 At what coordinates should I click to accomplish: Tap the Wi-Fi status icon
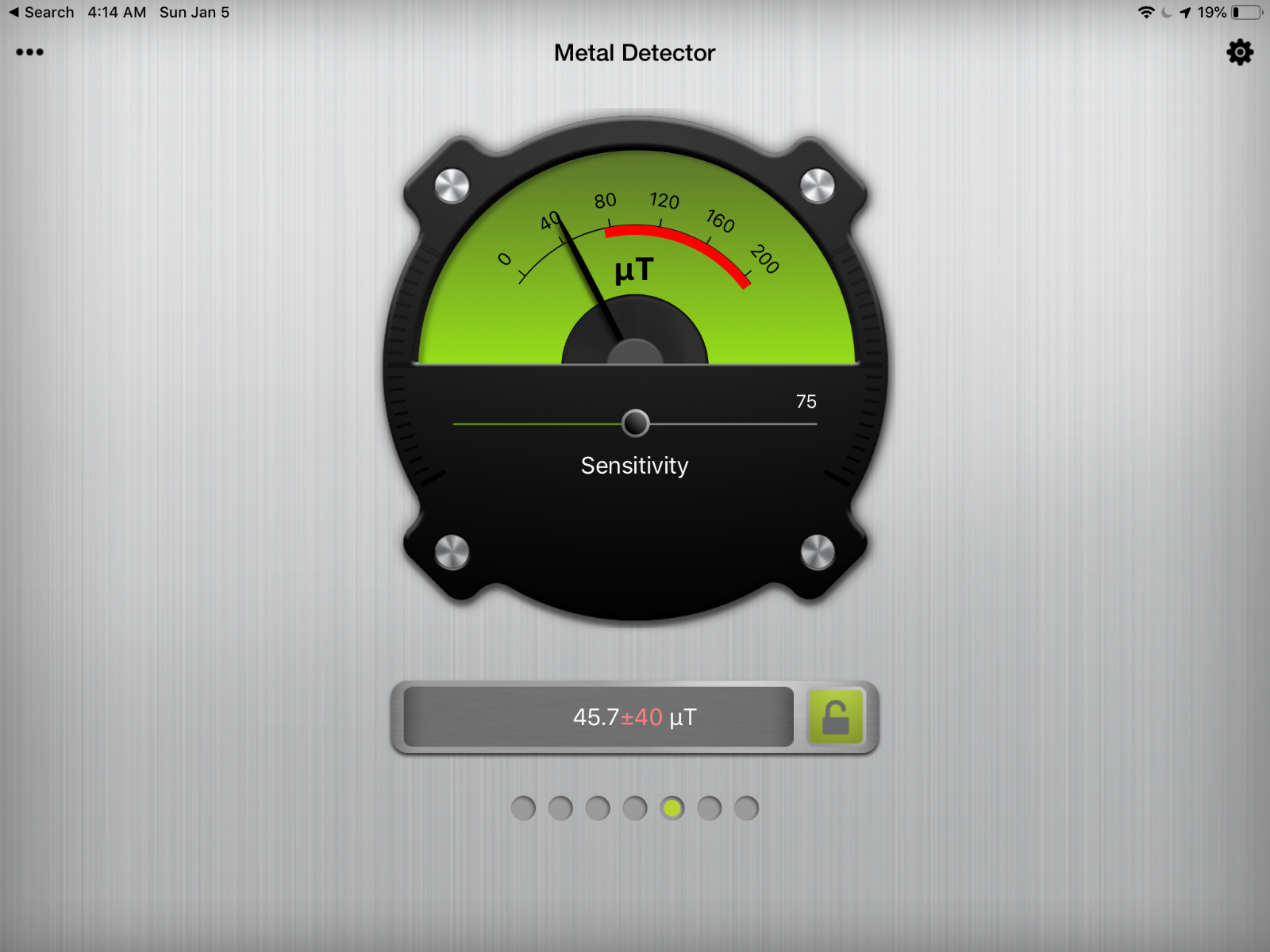[x=1145, y=13]
